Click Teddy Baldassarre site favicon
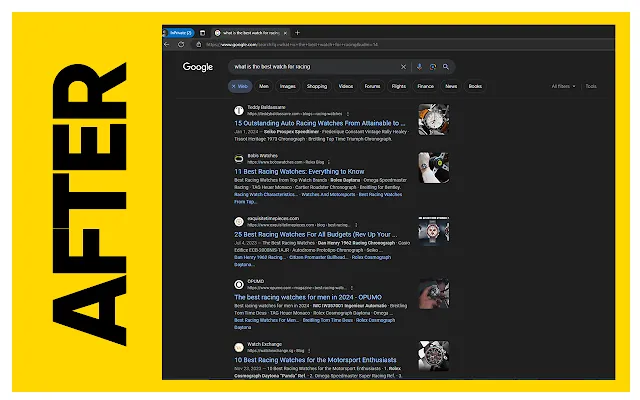 pos(239,110)
